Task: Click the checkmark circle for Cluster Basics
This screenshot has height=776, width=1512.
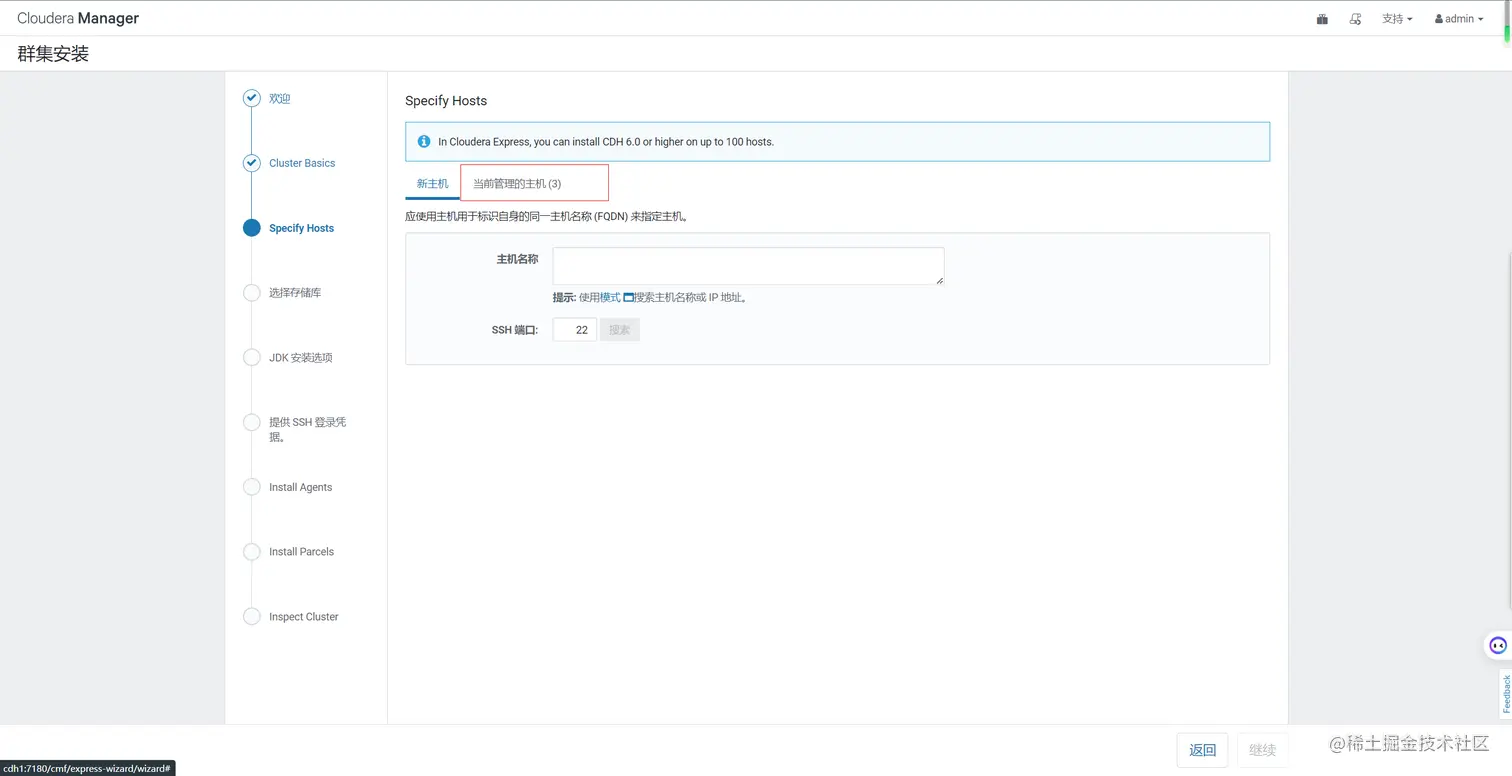Action: (252, 163)
